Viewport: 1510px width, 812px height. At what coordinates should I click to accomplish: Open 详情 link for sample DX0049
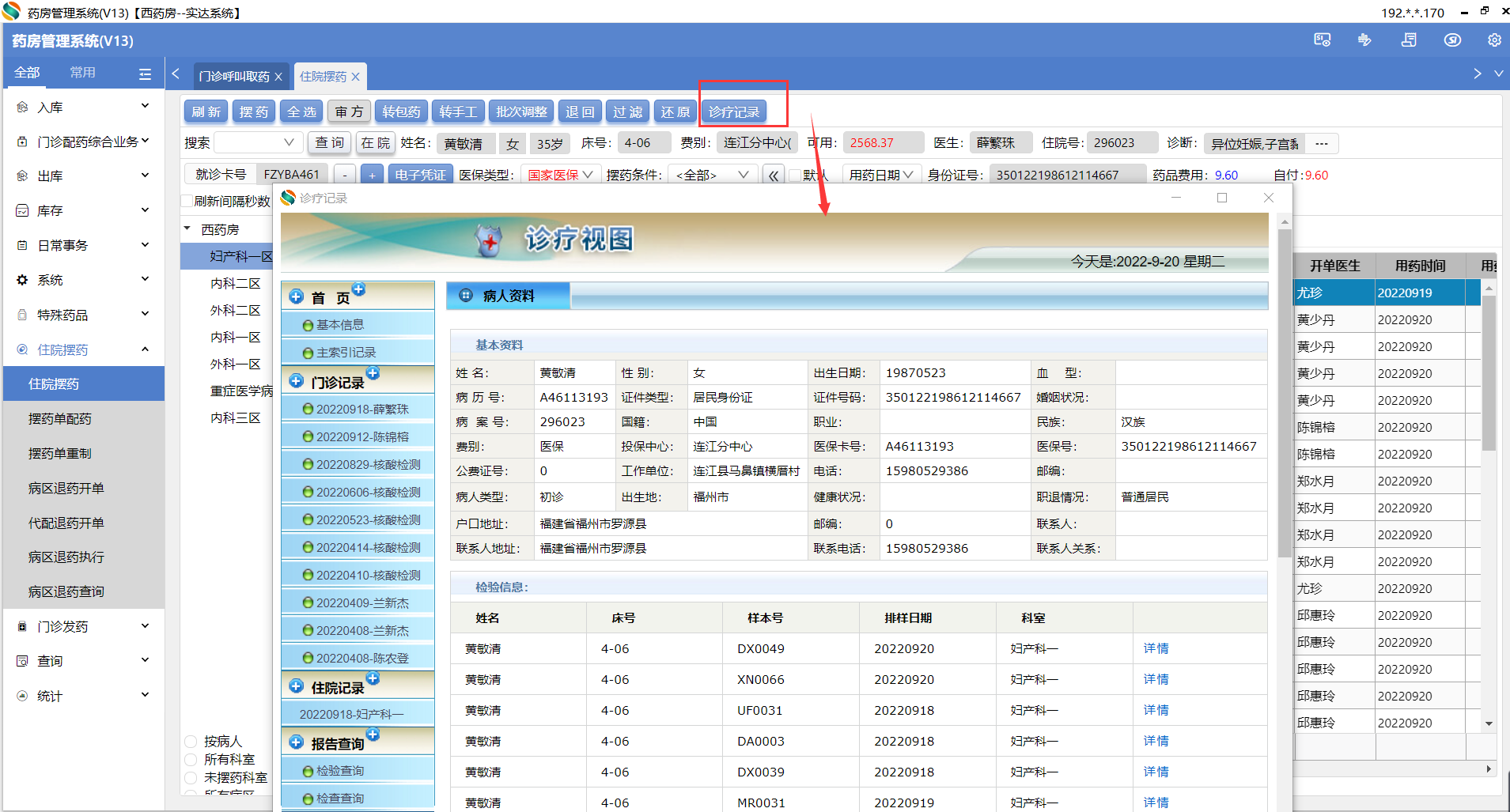(x=1156, y=649)
